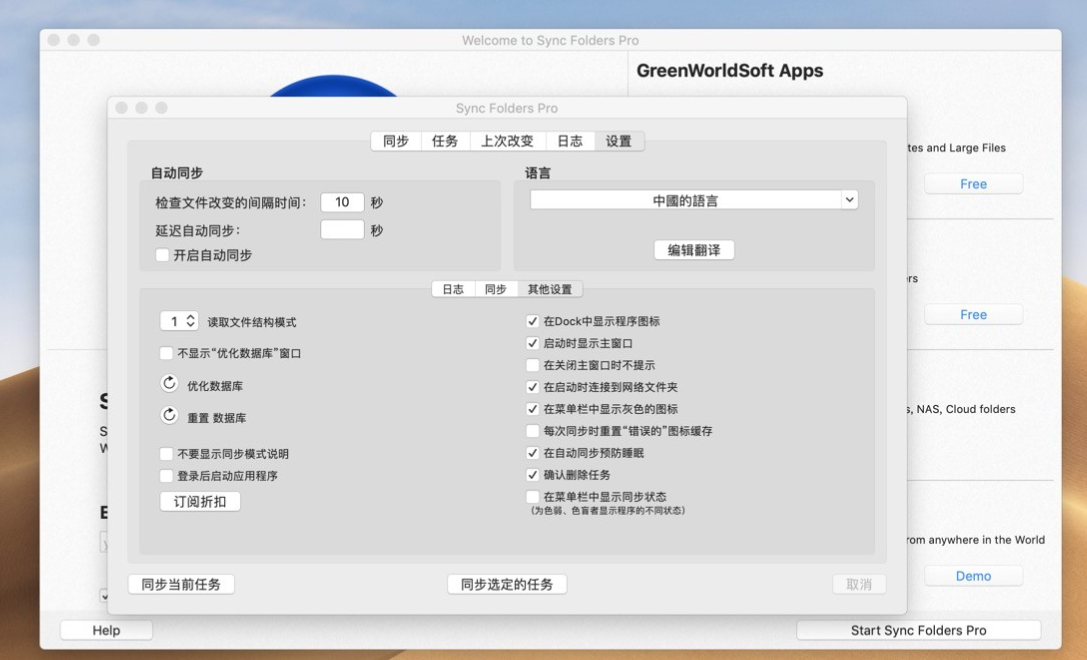Toggle the 确认删除任务 checkbox
The image size is (1087, 660).
click(x=532, y=475)
